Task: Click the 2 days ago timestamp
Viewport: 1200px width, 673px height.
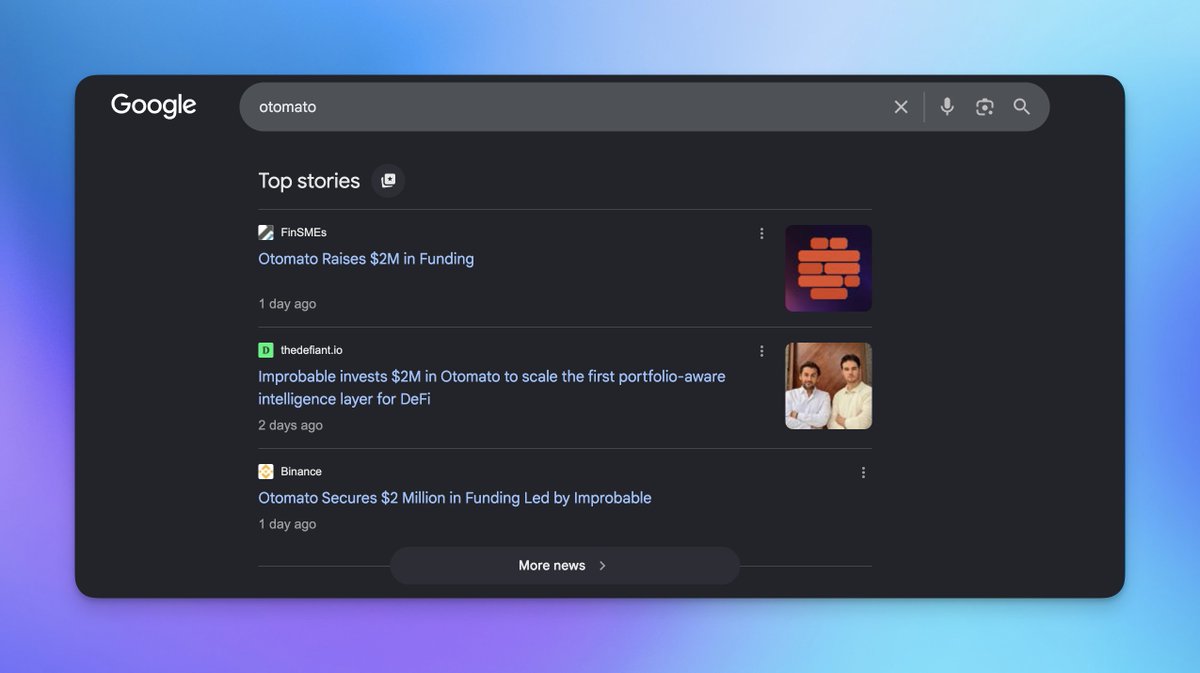Action: point(290,425)
